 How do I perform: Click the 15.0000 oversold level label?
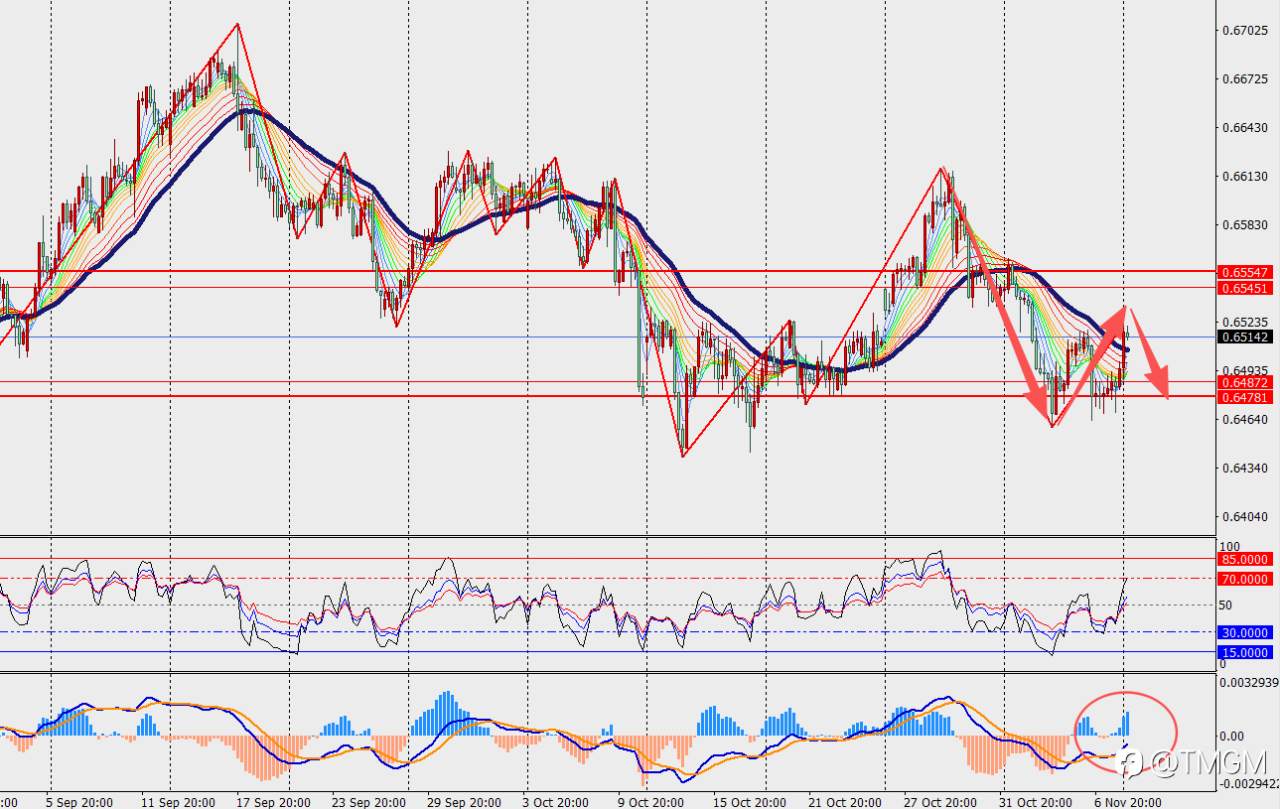pyautogui.click(x=1245, y=652)
